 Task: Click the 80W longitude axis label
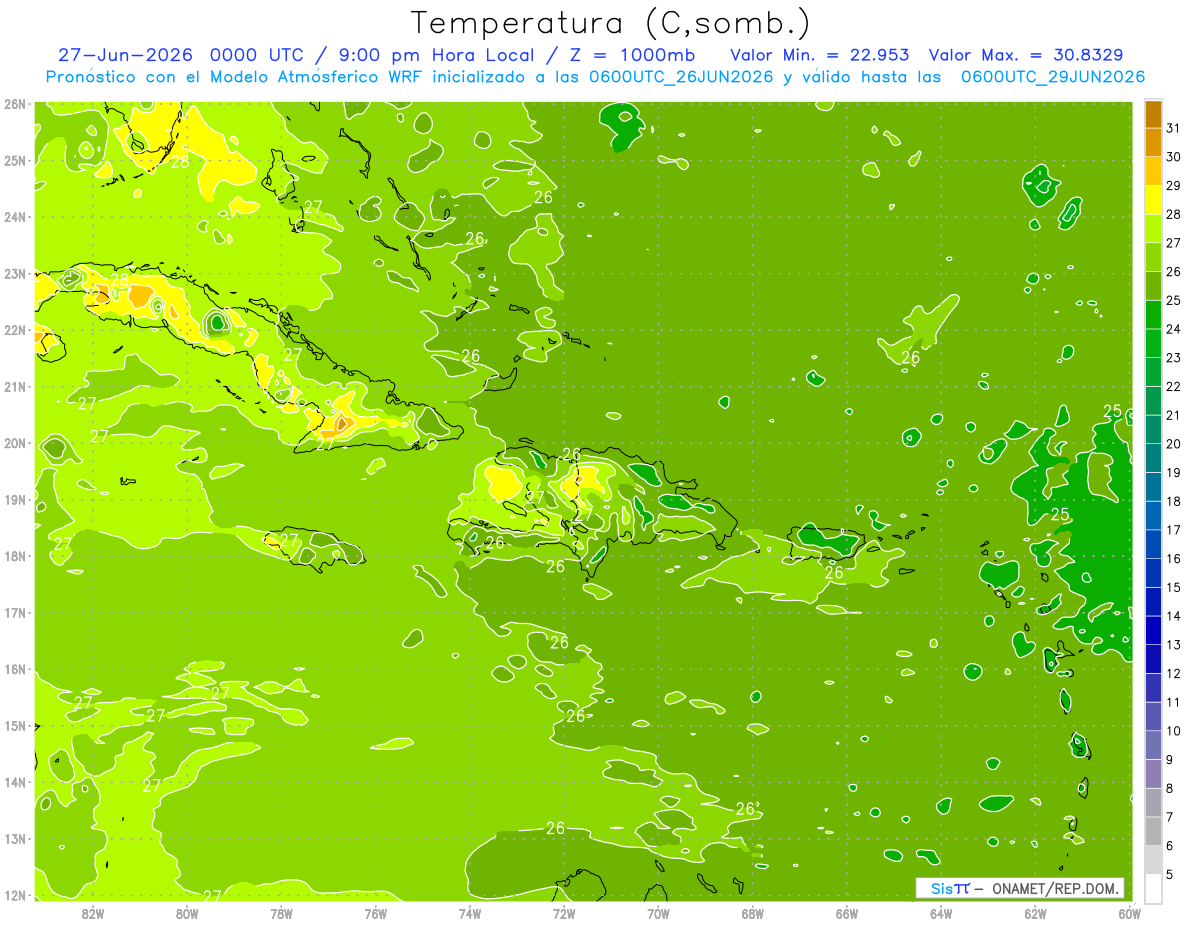click(x=187, y=913)
